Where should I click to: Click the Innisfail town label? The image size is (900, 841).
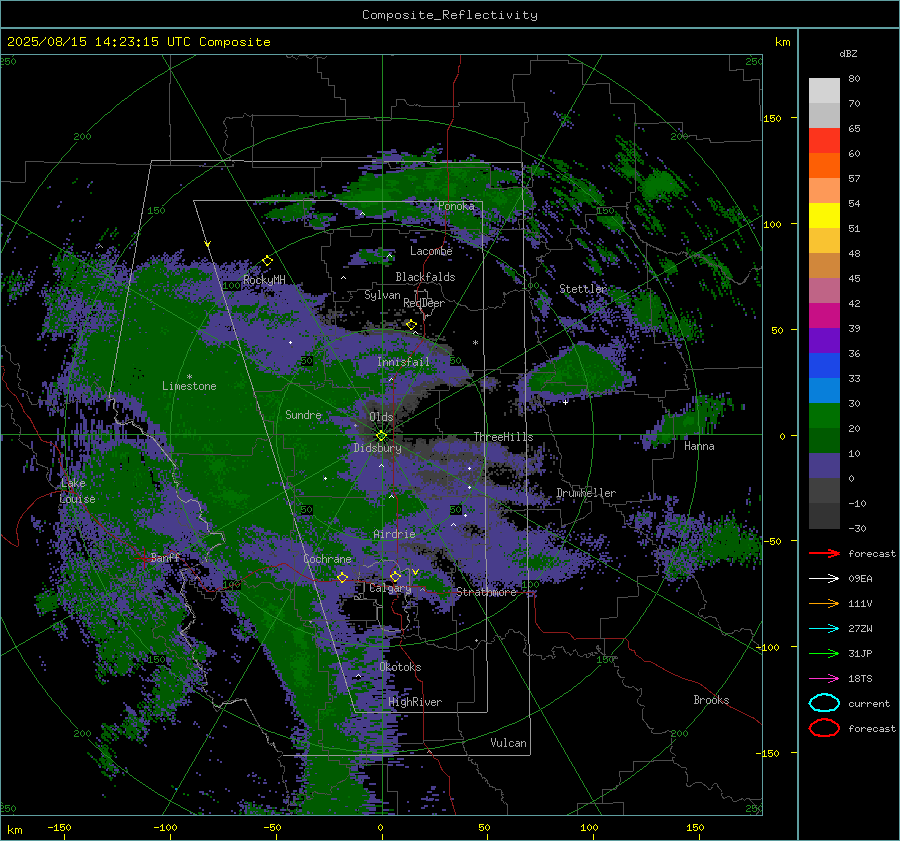point(403,362)
